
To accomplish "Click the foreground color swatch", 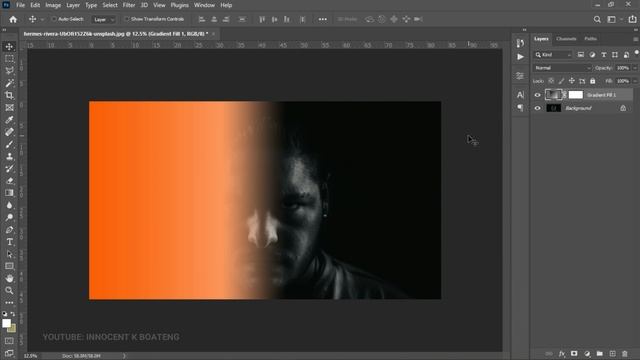I will coord(6,323).
